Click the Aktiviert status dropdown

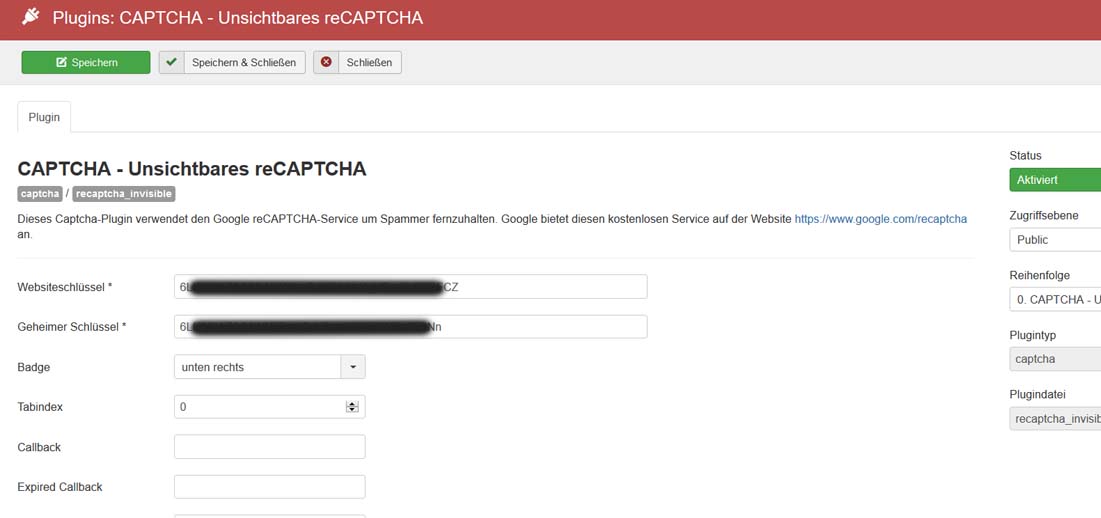coord(1055,180)
